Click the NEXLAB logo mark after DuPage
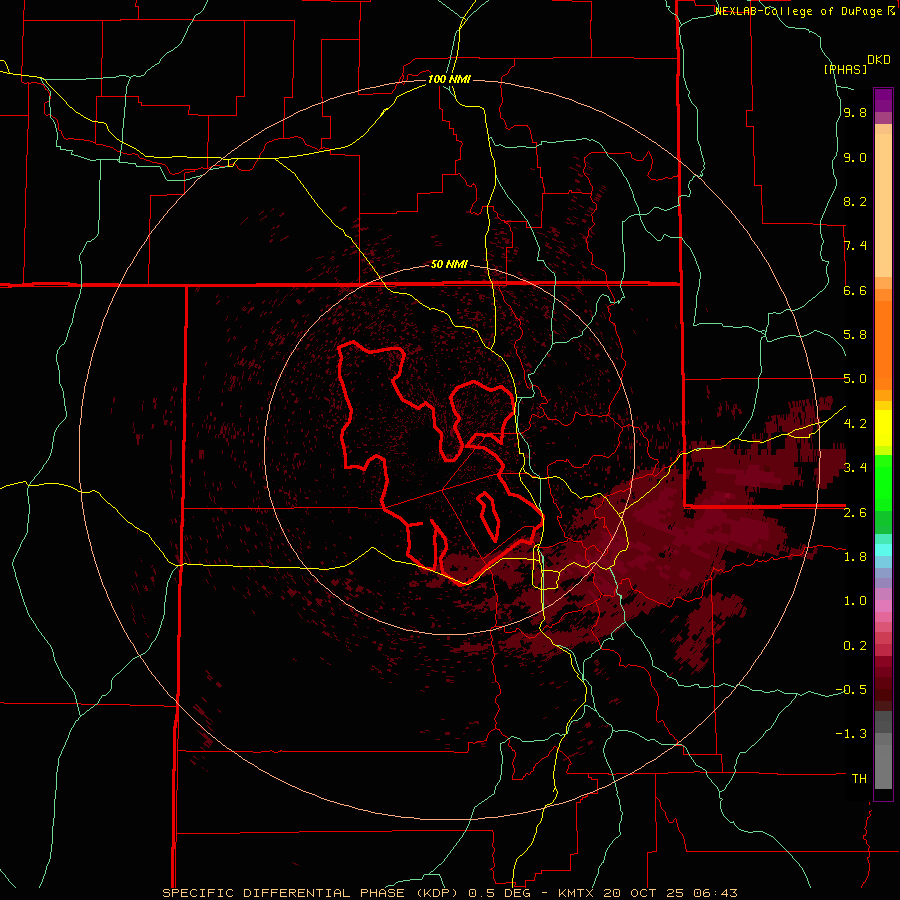 (x=891, y=11)
